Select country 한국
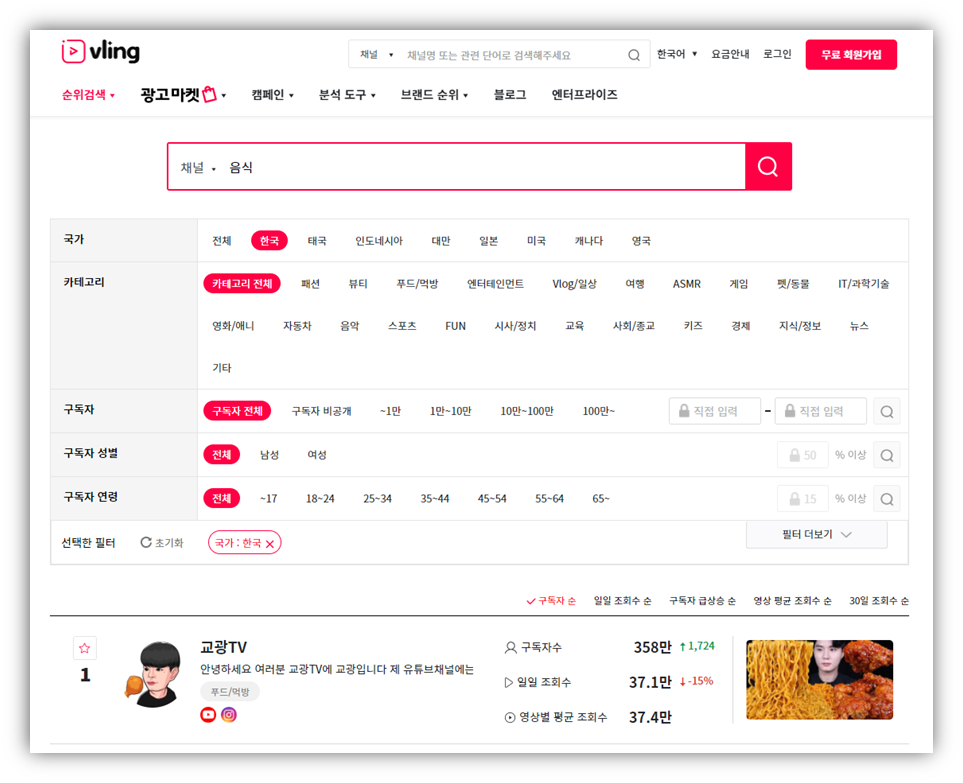 click(270, 241)
